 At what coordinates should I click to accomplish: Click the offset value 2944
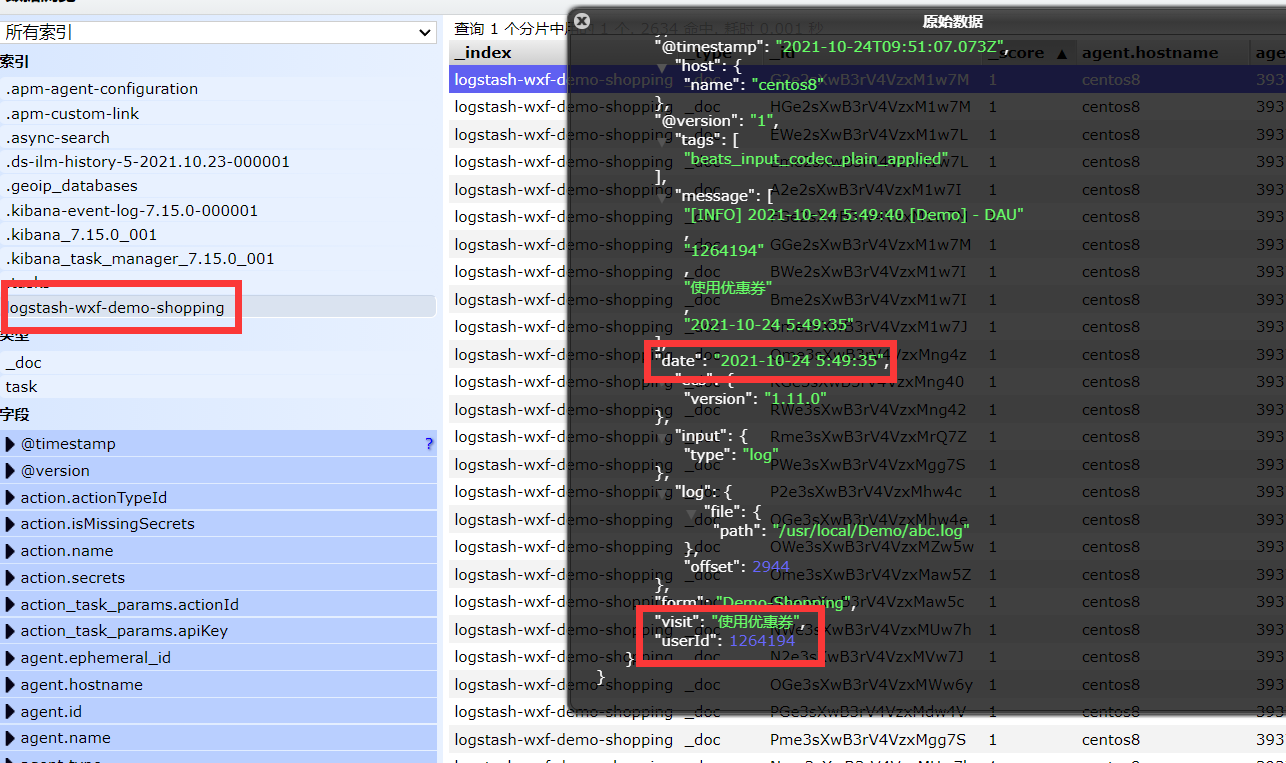click(771, 566)
